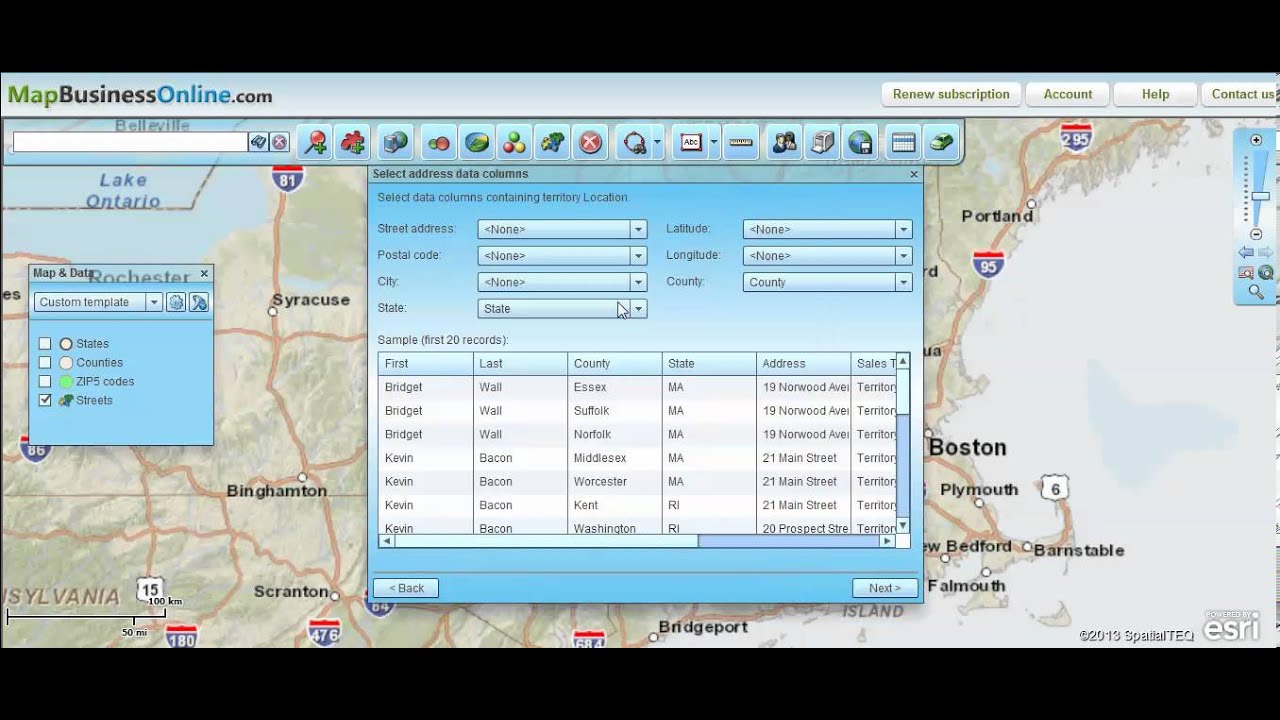Open the radius search tool dropdown arrow
The width and height of the screenshot is (1280, 720).
657,143
